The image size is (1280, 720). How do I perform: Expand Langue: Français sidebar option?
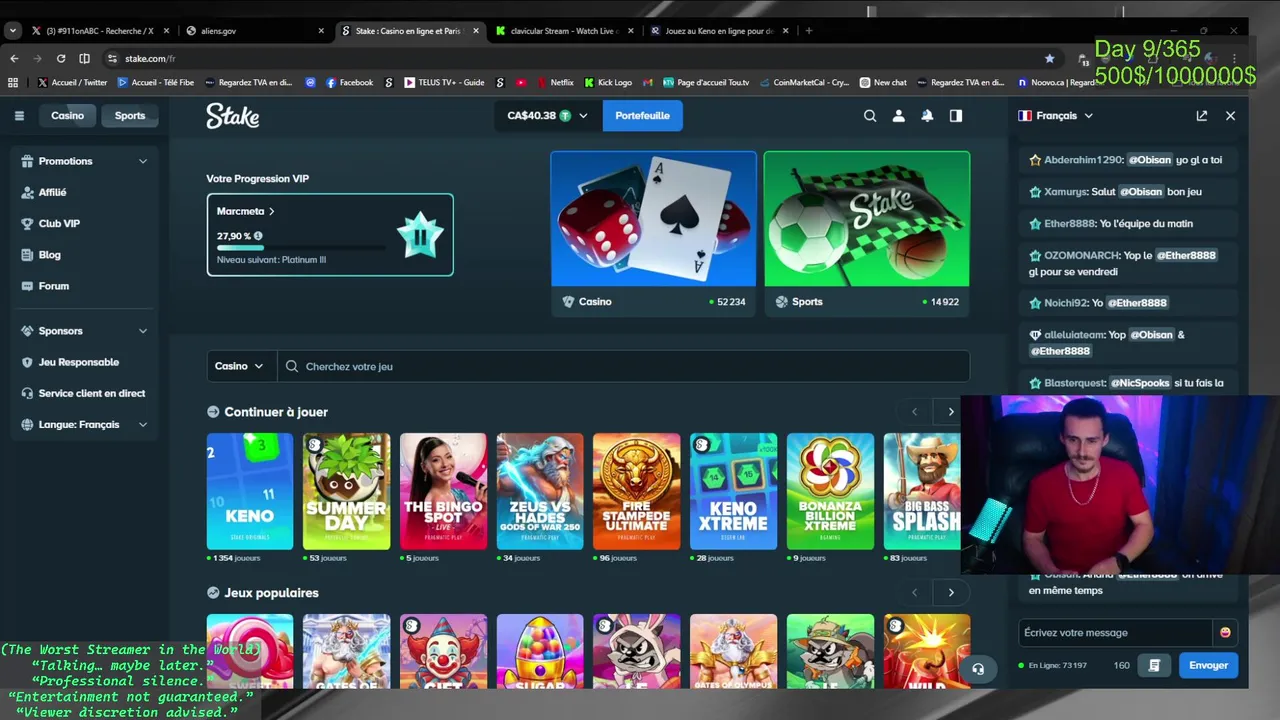tap(84, 425)
